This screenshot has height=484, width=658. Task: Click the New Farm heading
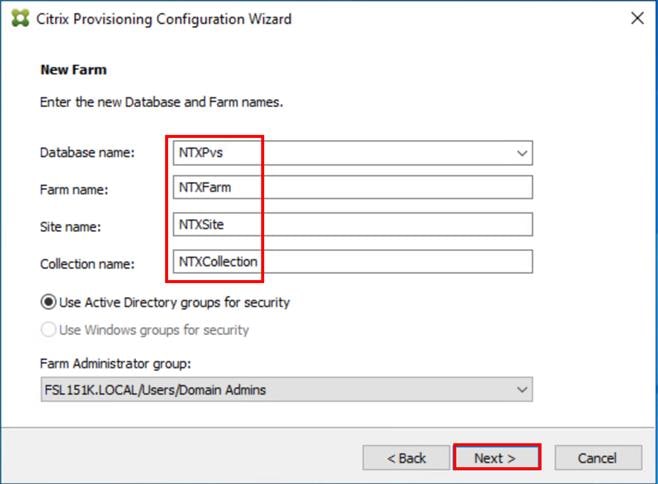click(73, 70)
